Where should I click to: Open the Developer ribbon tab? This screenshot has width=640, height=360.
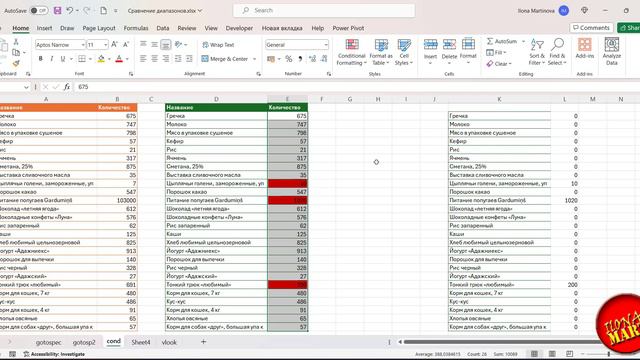click(239, 28)
